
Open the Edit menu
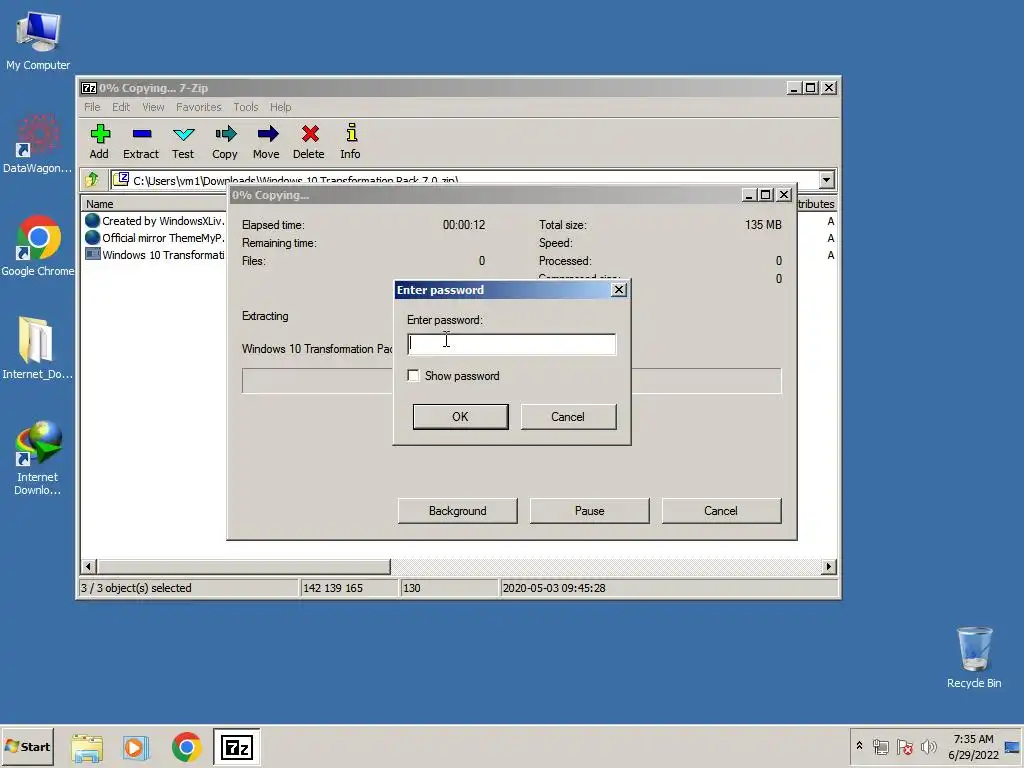click(x=121, y=107)
